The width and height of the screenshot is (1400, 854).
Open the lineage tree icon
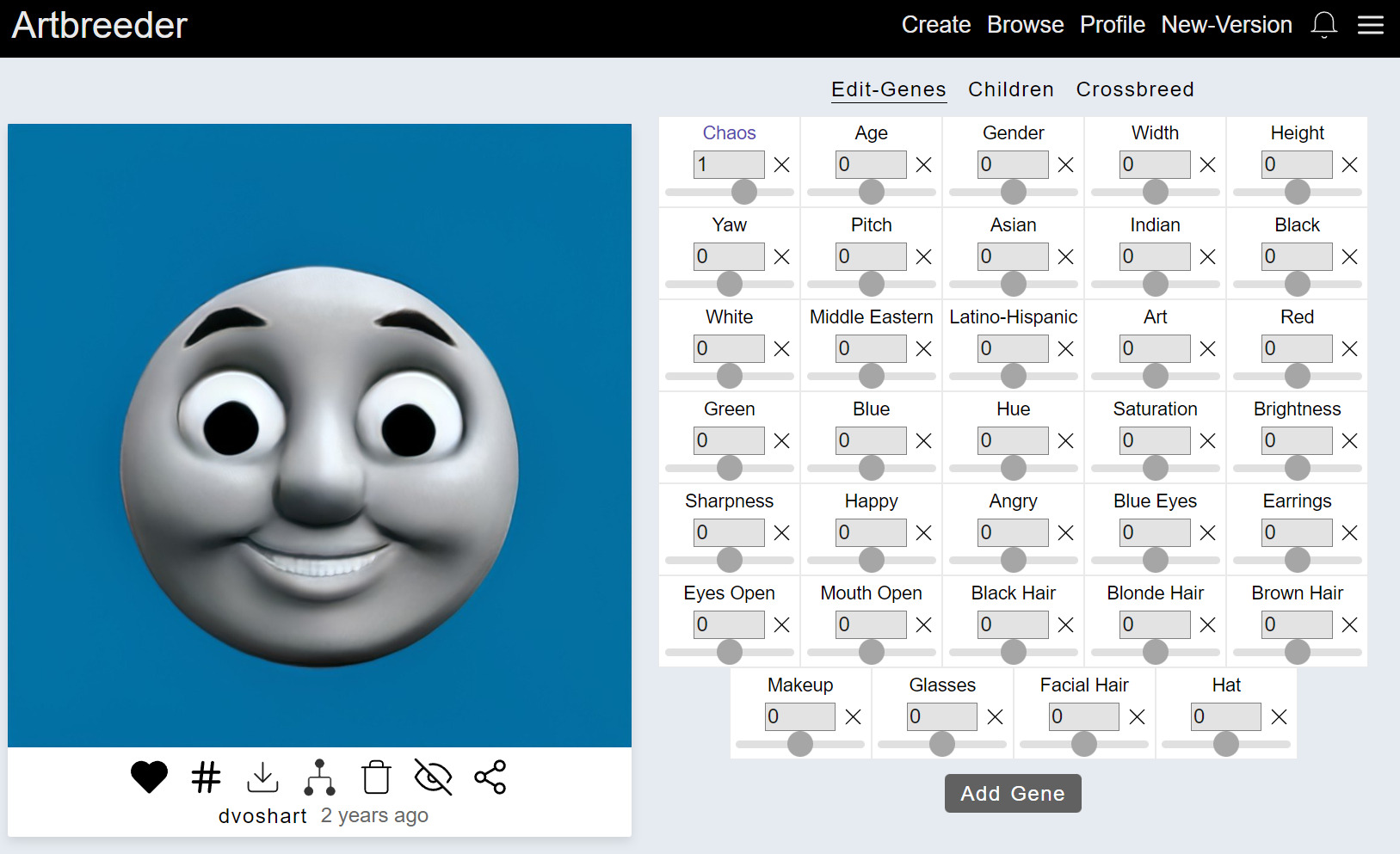point(319,777)
